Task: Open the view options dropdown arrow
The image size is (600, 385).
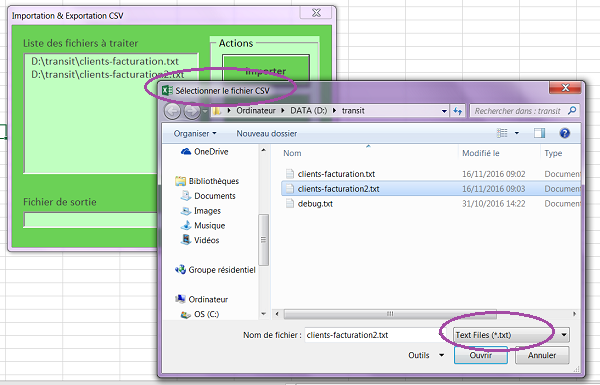Action: click(517, 133)
